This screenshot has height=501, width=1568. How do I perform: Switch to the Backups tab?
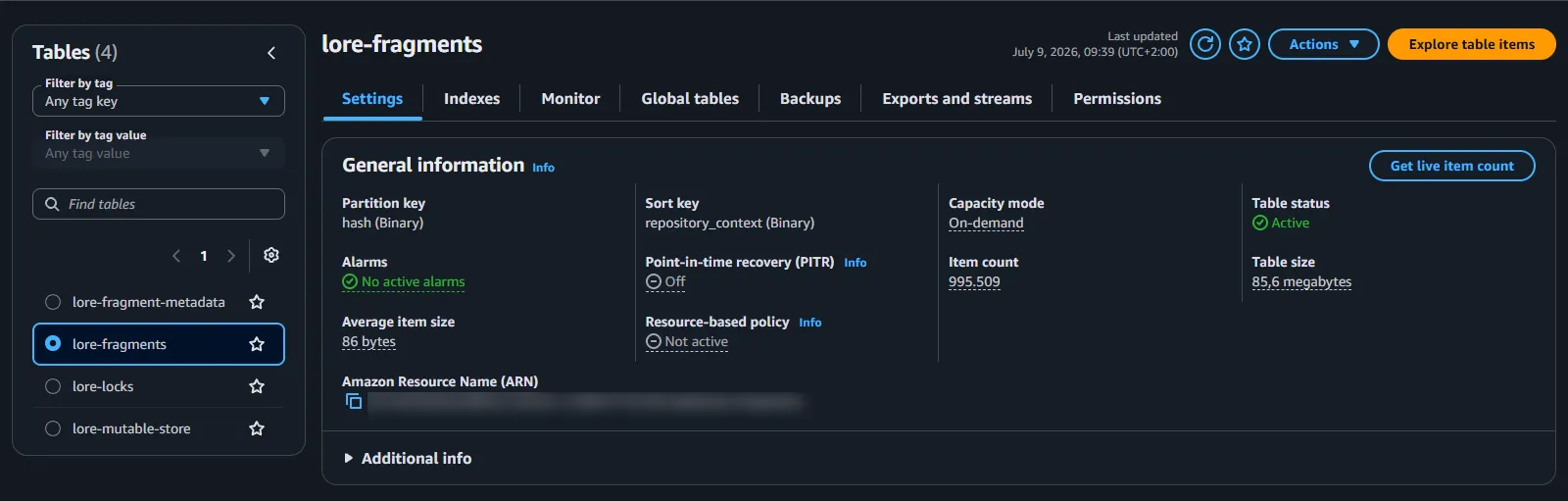tap(810, 99)
